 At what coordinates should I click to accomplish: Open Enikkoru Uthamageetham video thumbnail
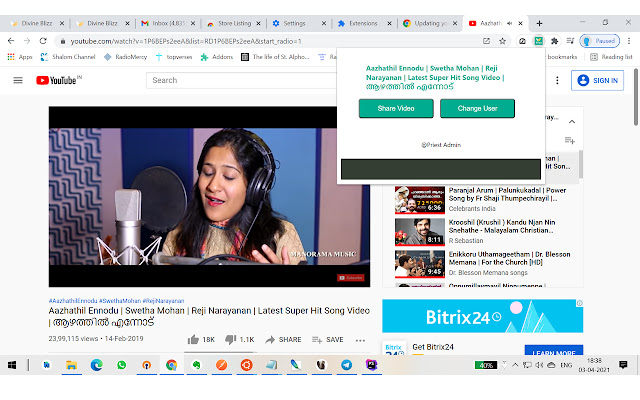[x=420, y=264]
